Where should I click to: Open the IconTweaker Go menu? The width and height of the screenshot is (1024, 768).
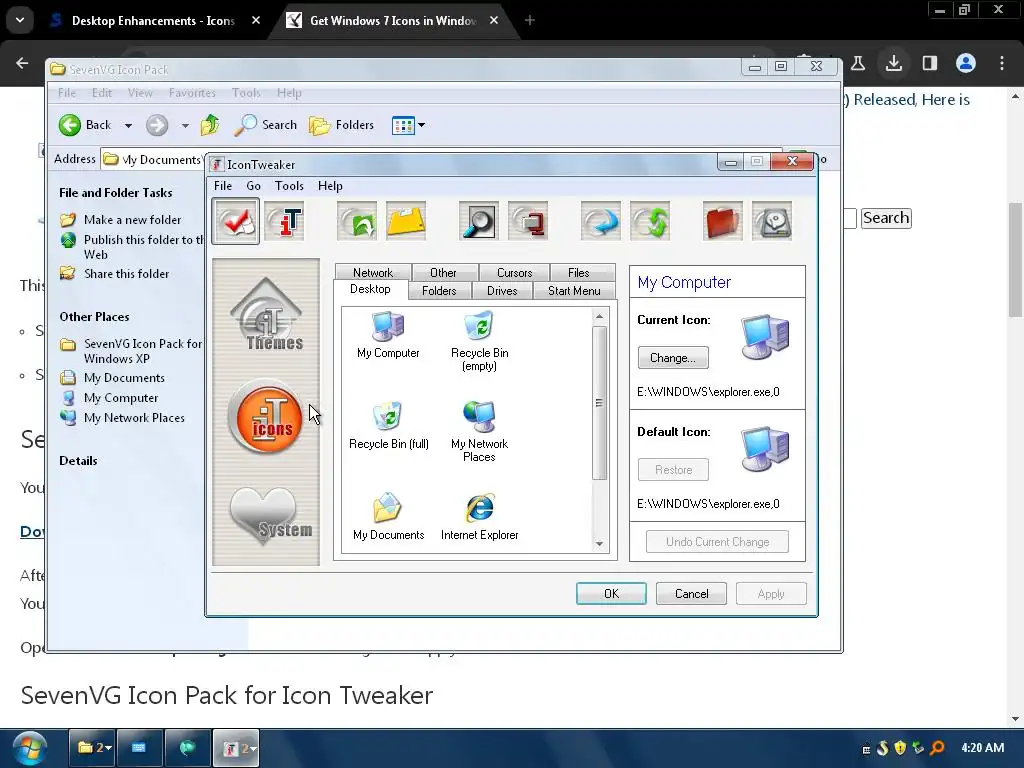click(253, 185)
